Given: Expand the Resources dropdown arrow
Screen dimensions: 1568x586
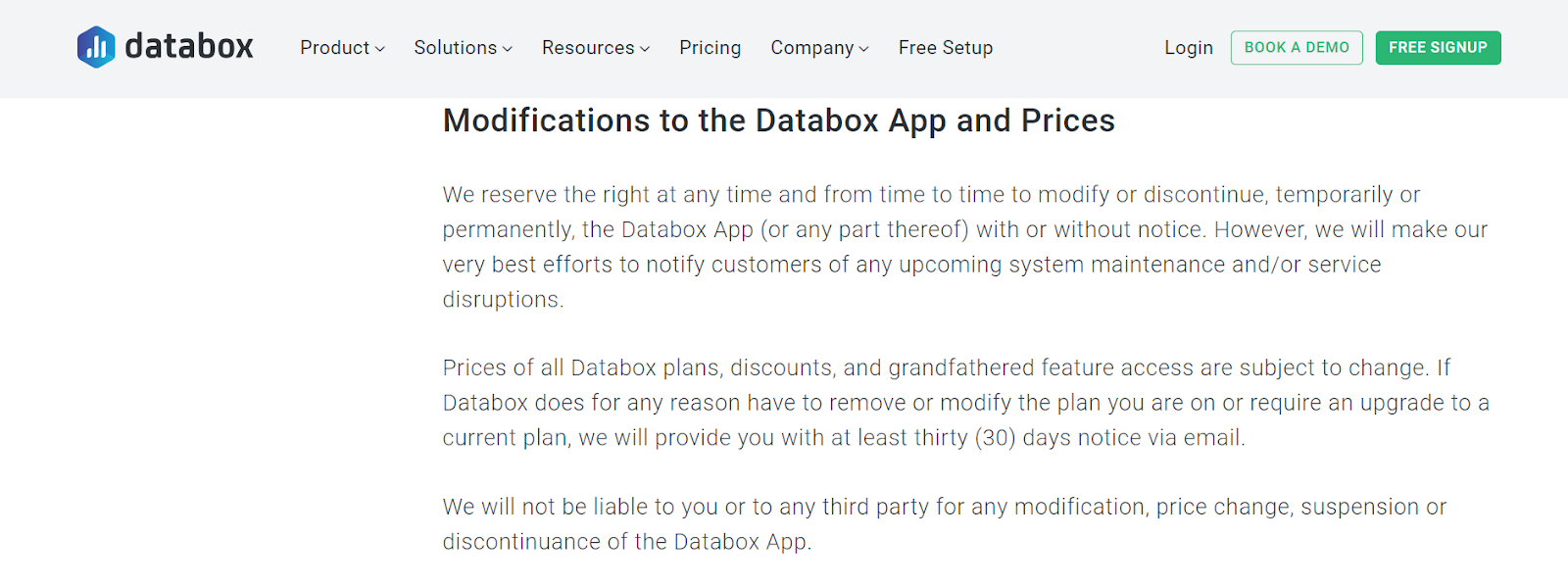Looking at the screenshot, I should (x=645, y=49).
